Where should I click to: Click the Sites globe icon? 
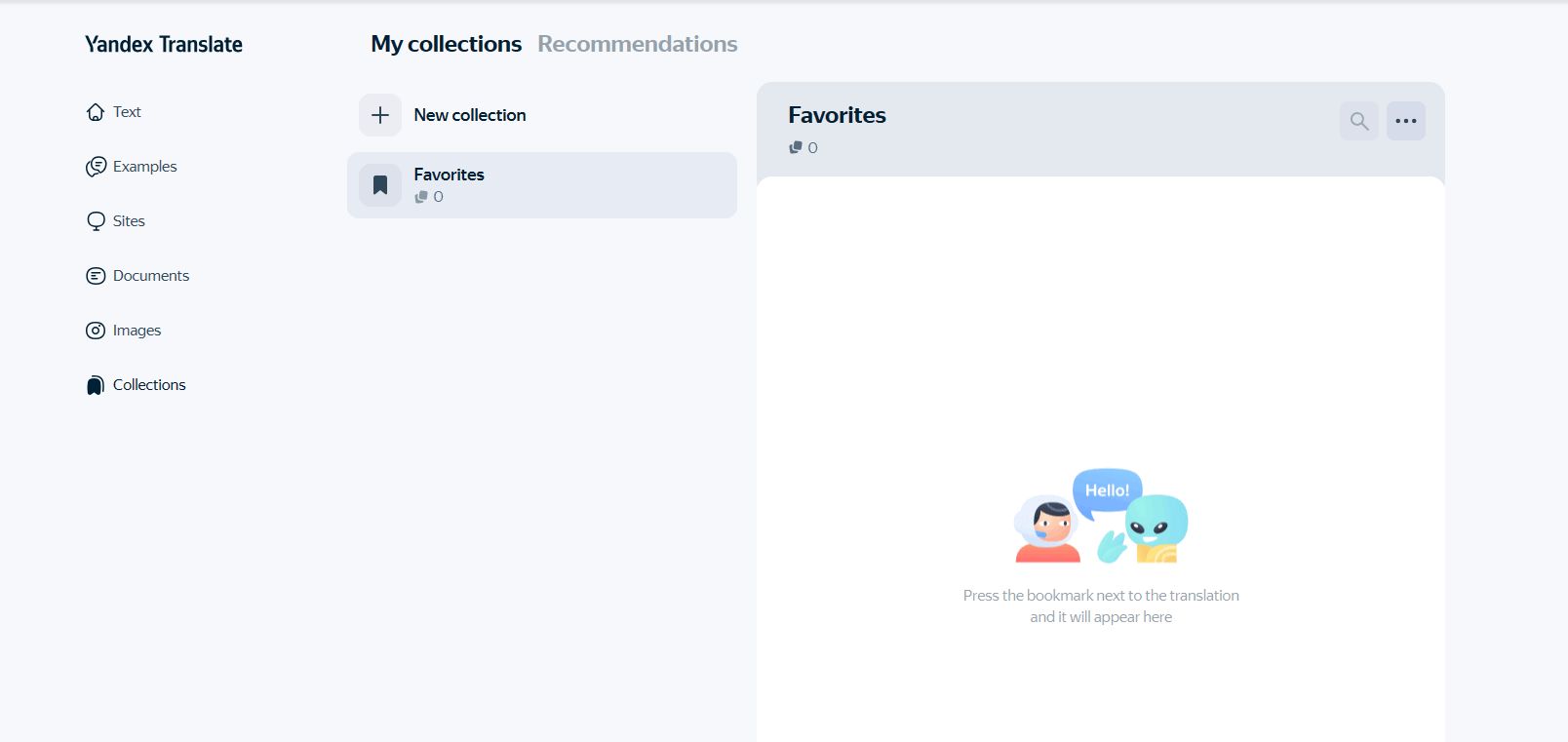pos(96,221)
